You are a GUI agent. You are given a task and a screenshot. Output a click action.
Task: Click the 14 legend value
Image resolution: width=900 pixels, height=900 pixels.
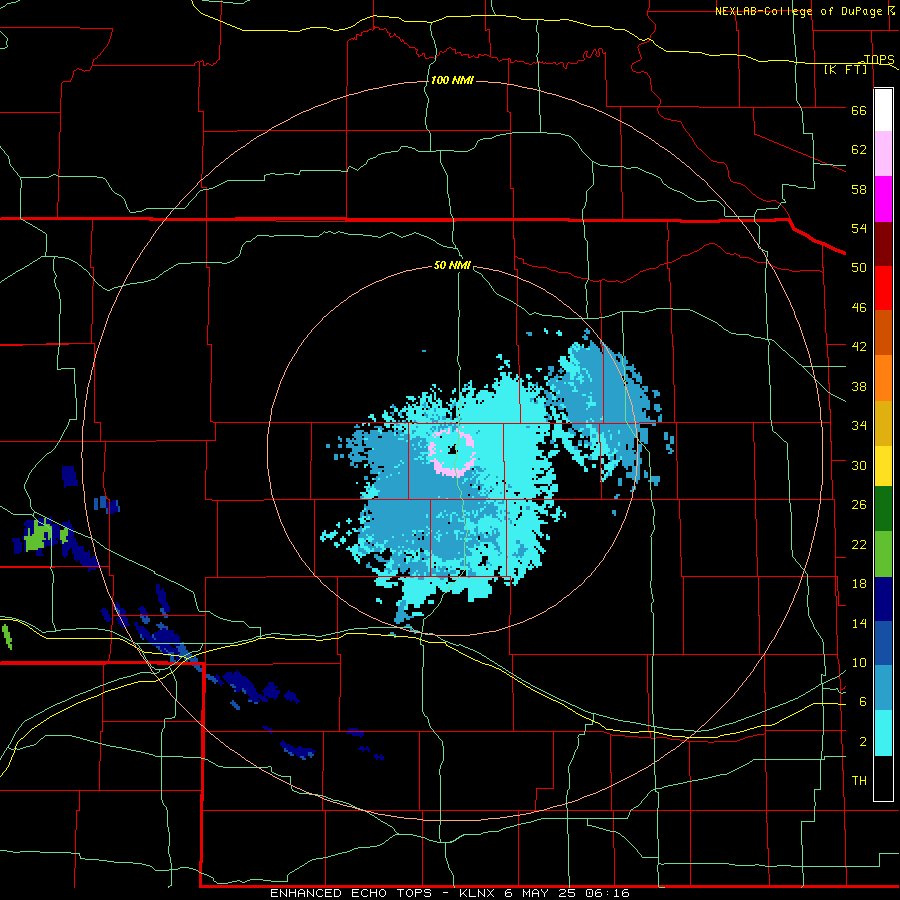(x=859, y=623)
